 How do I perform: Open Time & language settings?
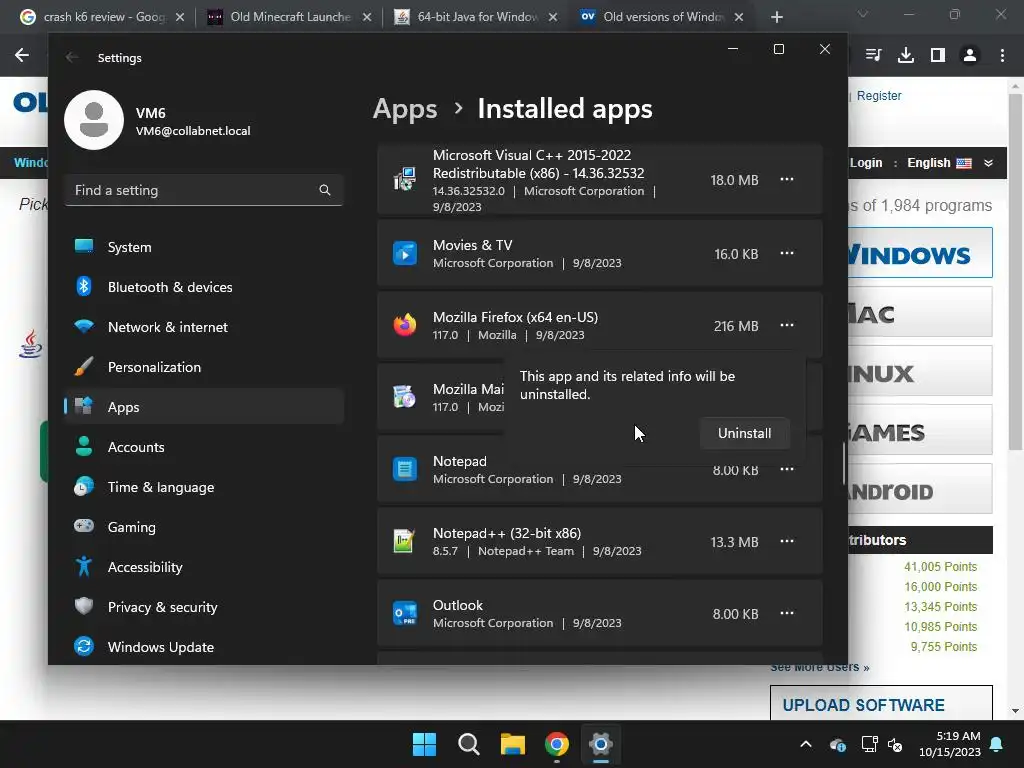[204, 487]
